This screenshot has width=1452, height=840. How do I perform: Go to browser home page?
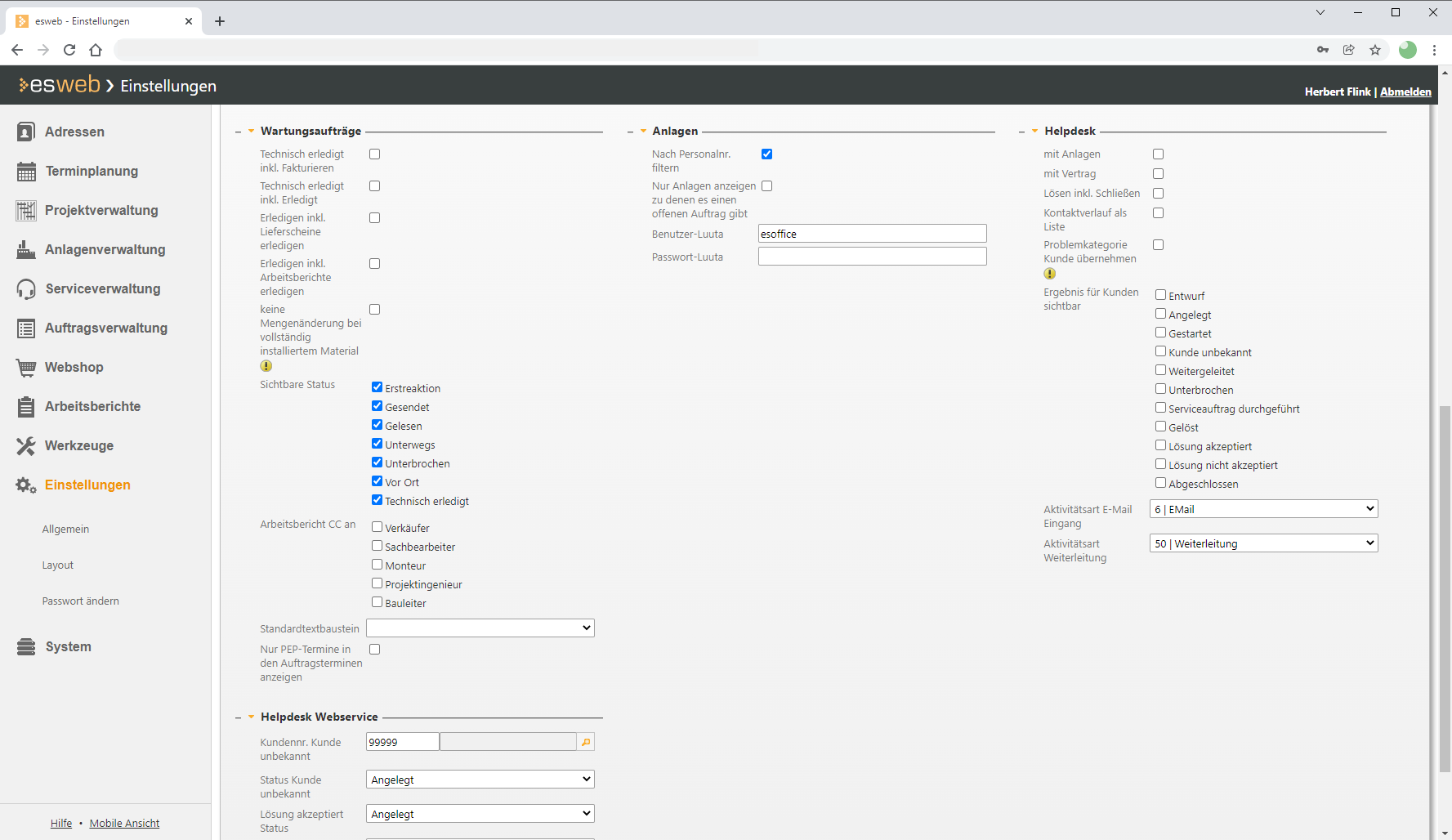pyautogui.click(x=96, y=50)
